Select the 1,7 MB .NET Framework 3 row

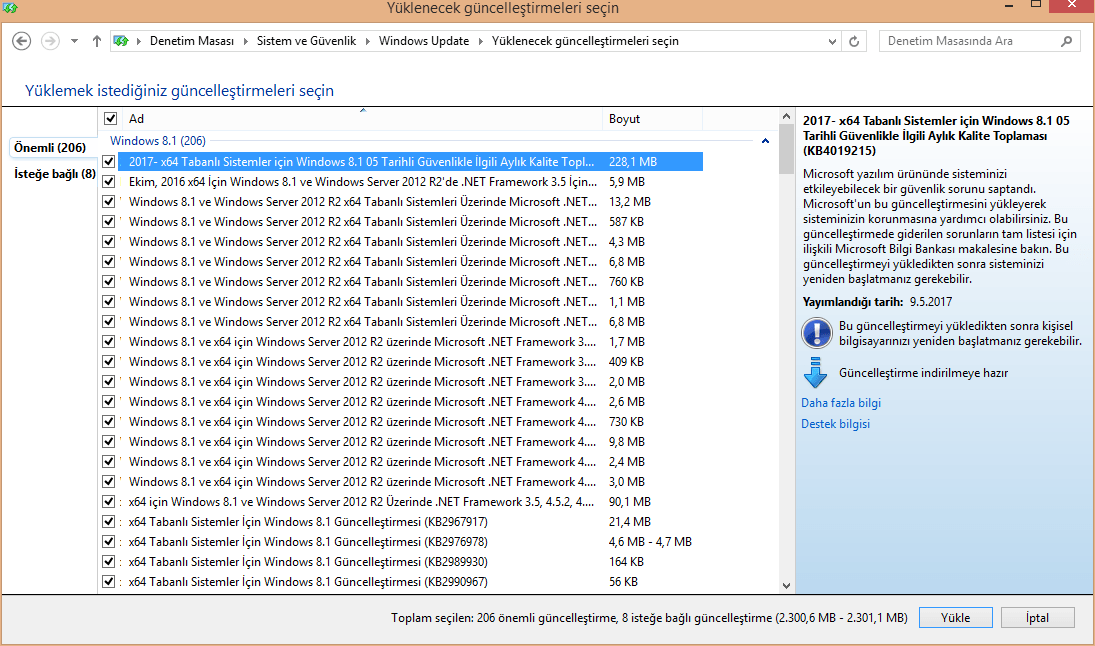point(411,342)
